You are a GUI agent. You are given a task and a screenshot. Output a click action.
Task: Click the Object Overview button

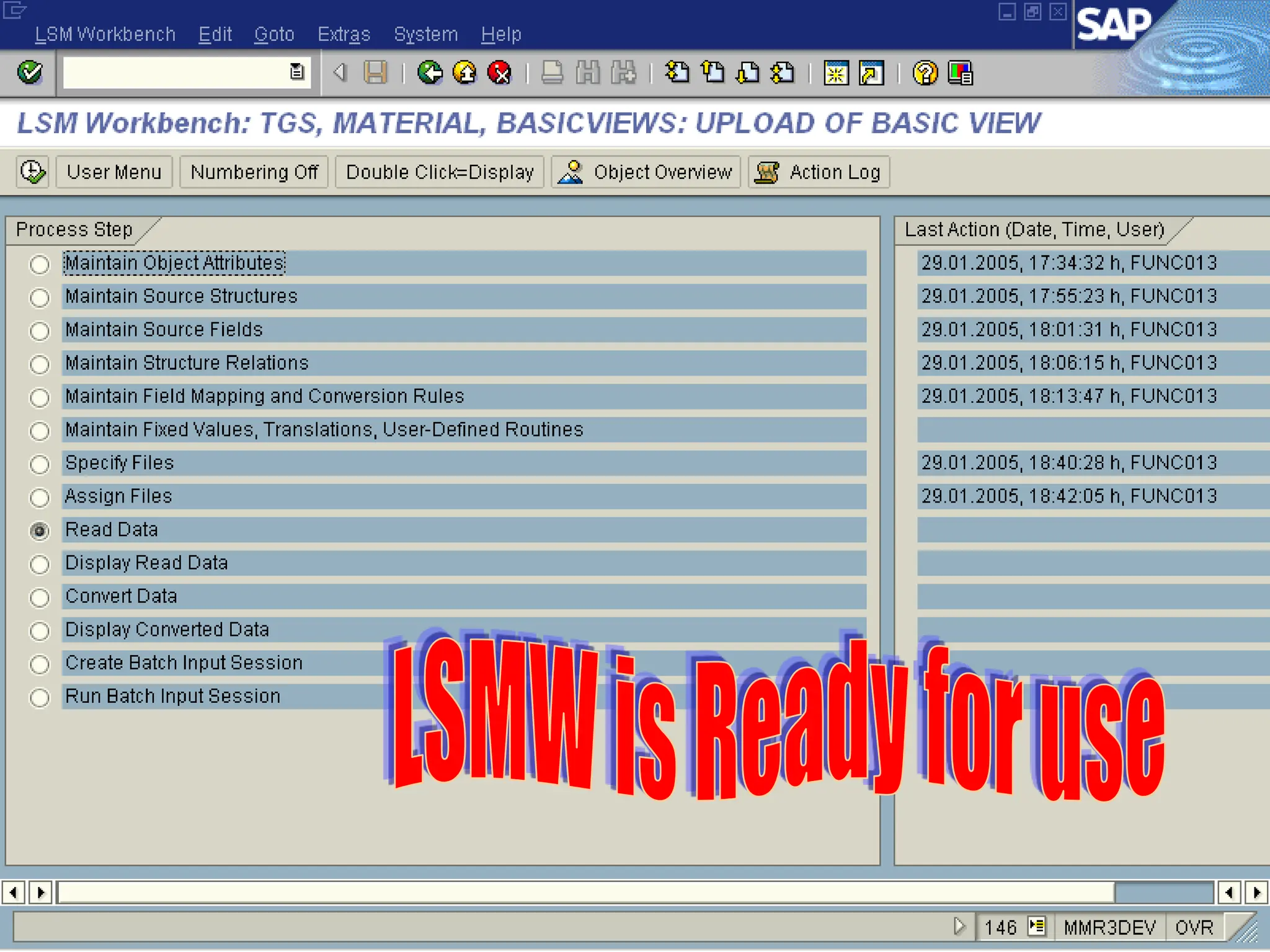pyautogui.click(x=646, y=172)
